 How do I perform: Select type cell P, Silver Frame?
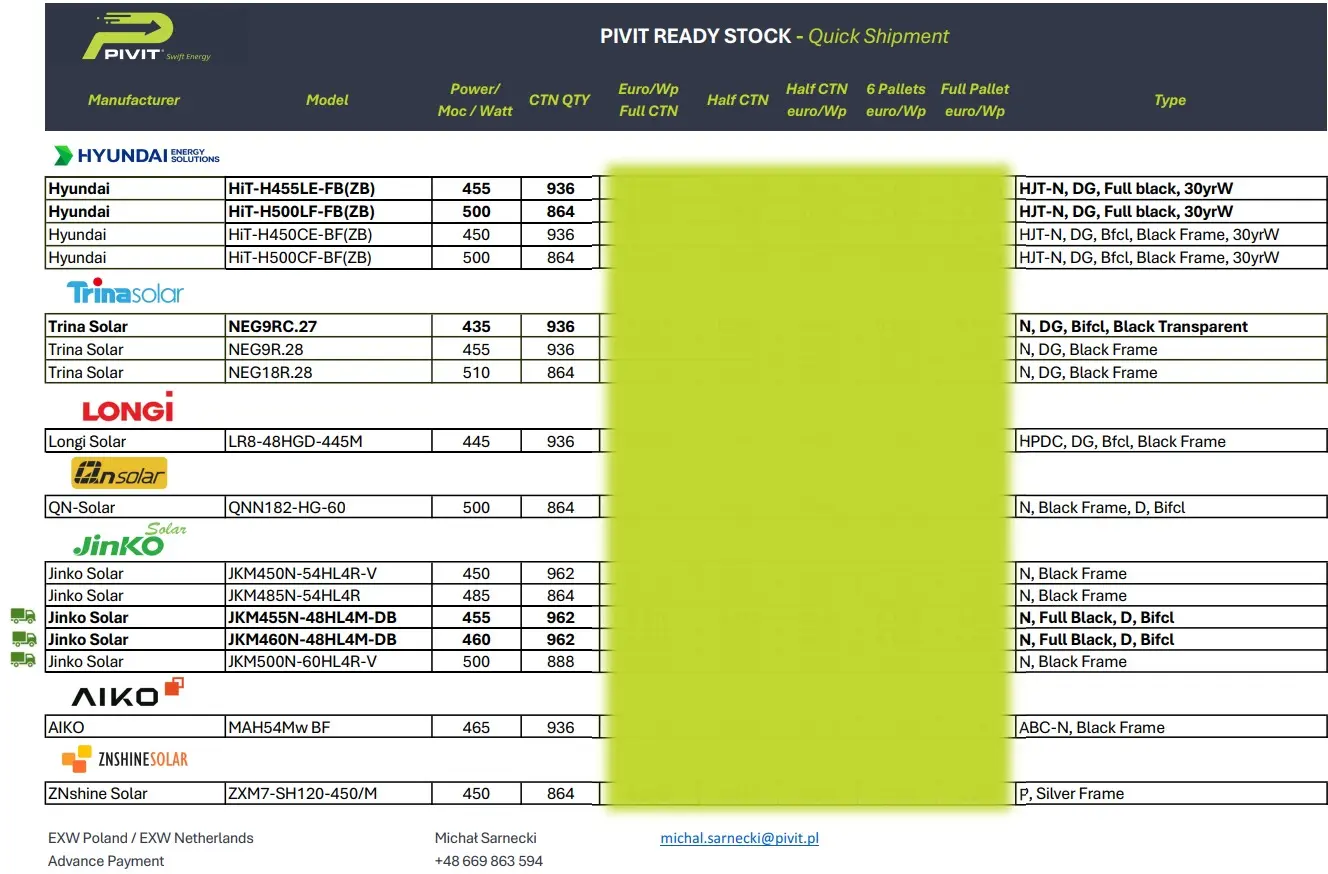tap(1171, 793)
